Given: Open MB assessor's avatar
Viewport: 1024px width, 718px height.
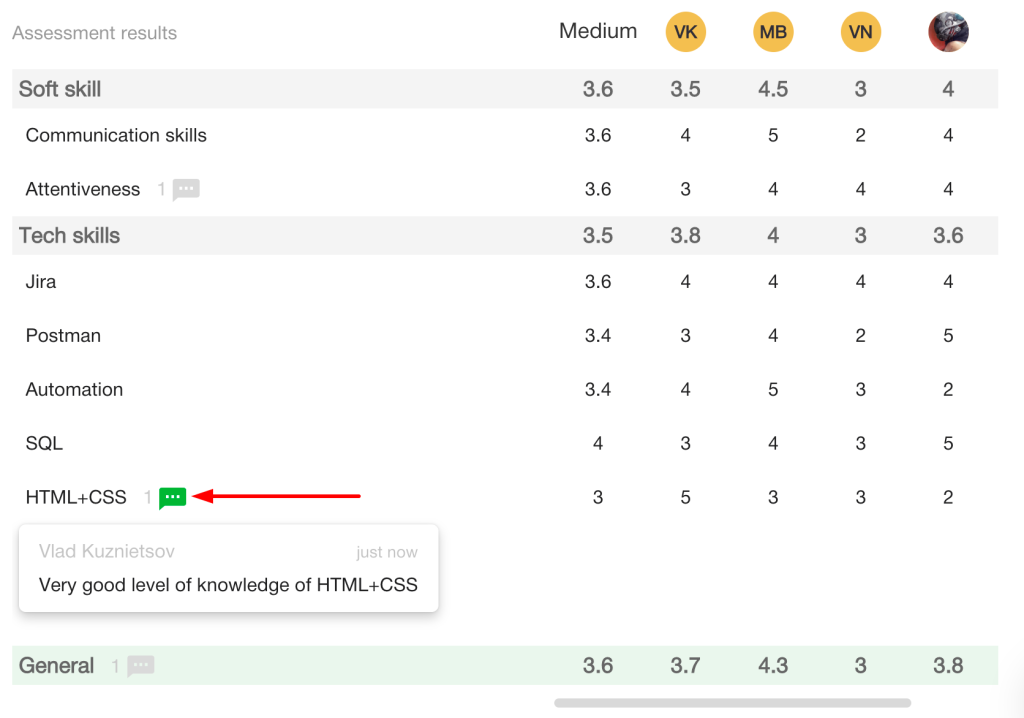Looking at the screenshot, I should click(773, 31).
